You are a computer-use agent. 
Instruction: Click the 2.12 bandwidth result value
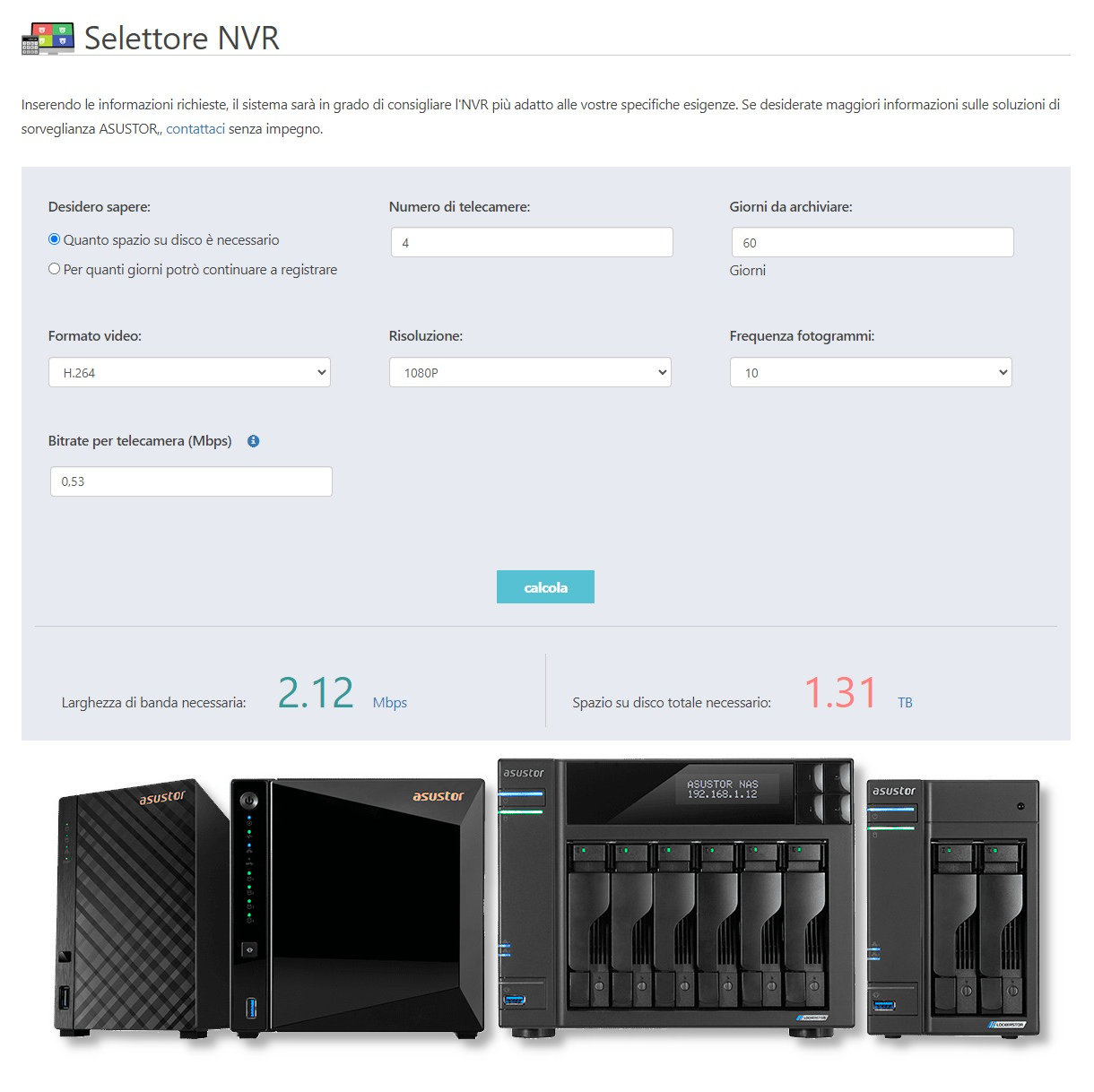(316, 692)
